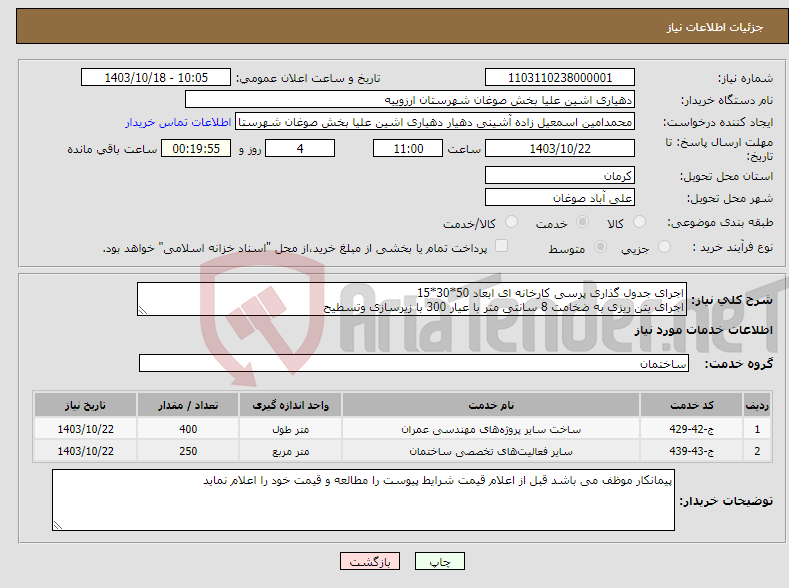Select the جزیی purchase type radio
Viewport: 789px width, 588px height.
tap(664, 246)
